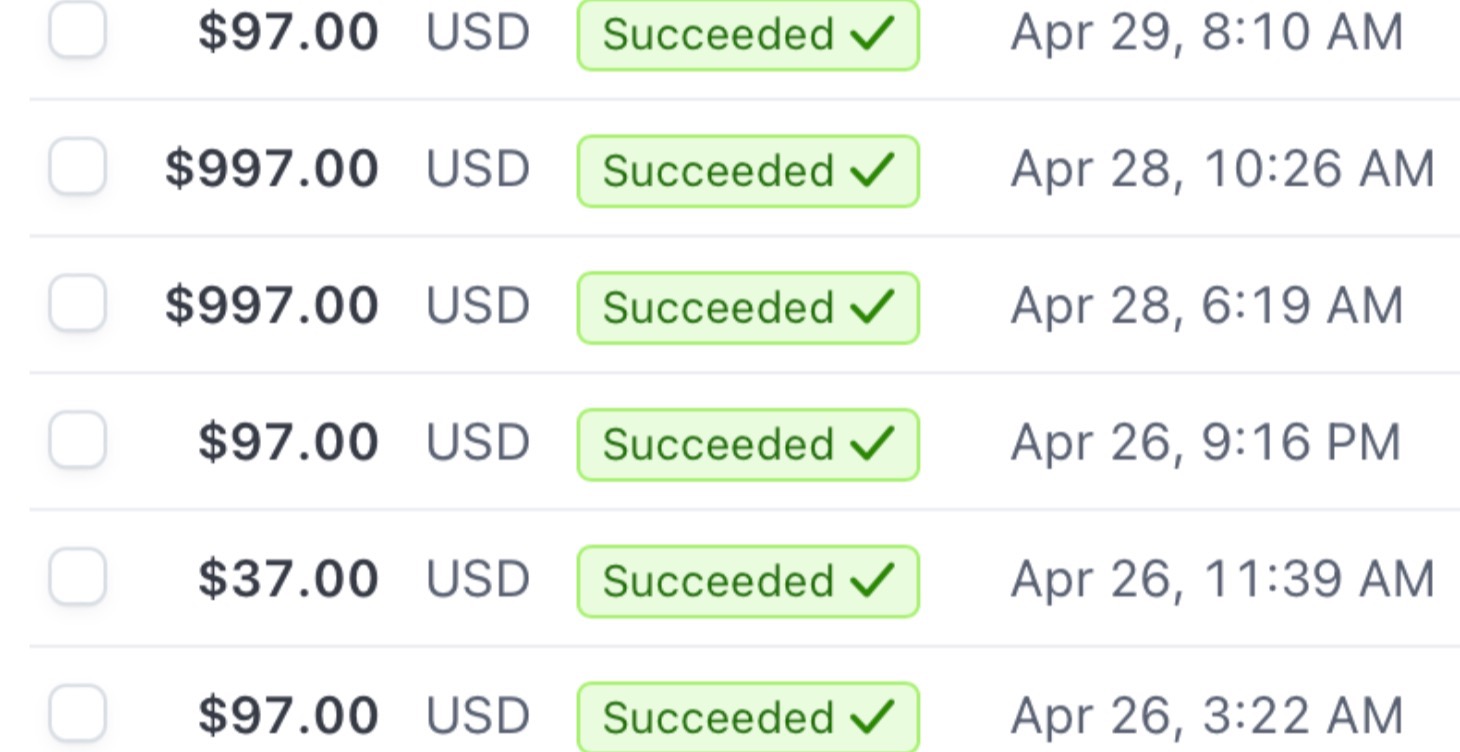The width and height of the screenshot is (1460, 752).
Task: Select the $37.00 payment checkbox
Action: point(77,577)
